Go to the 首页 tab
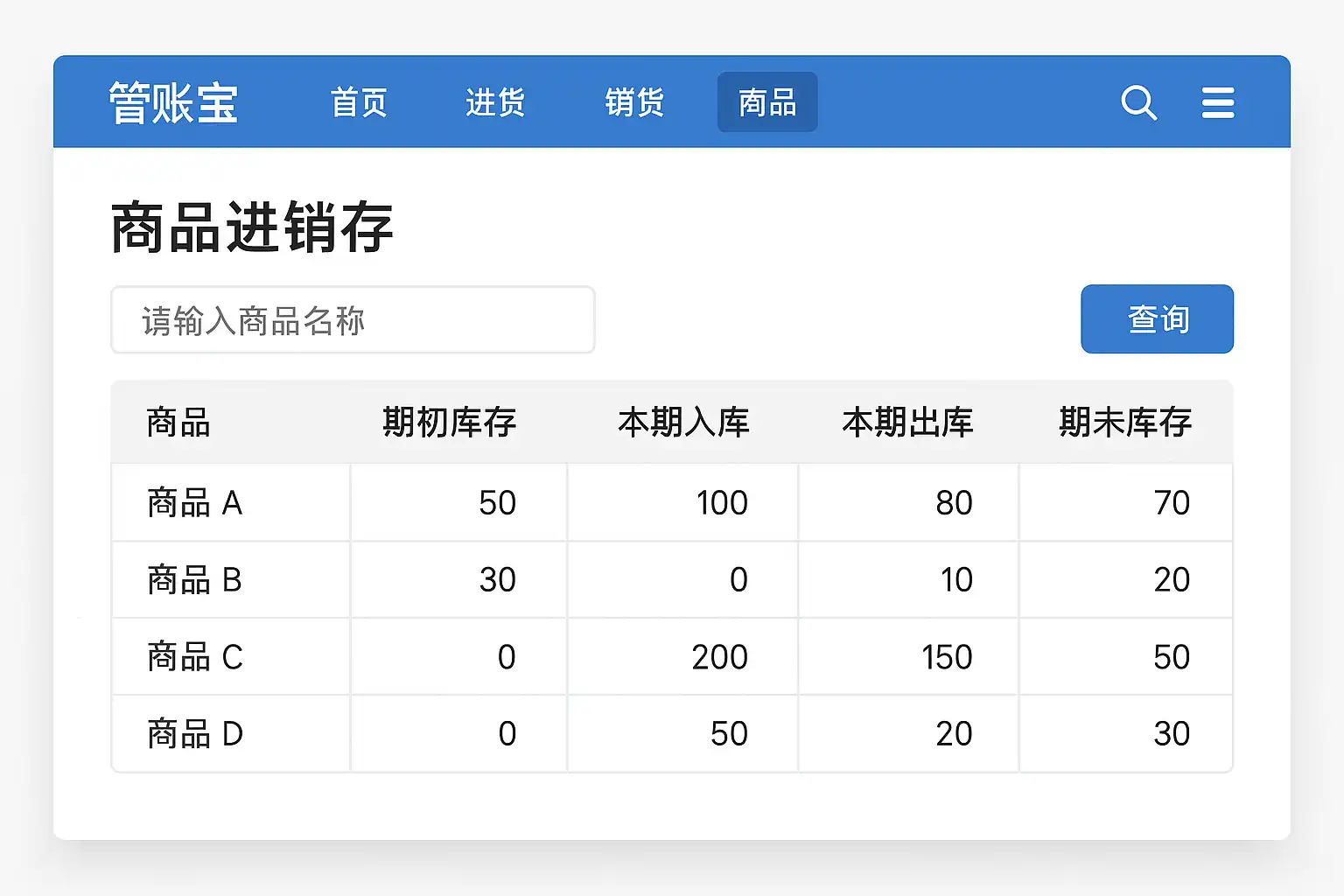1344x896 pixels. tap(359, 103)
